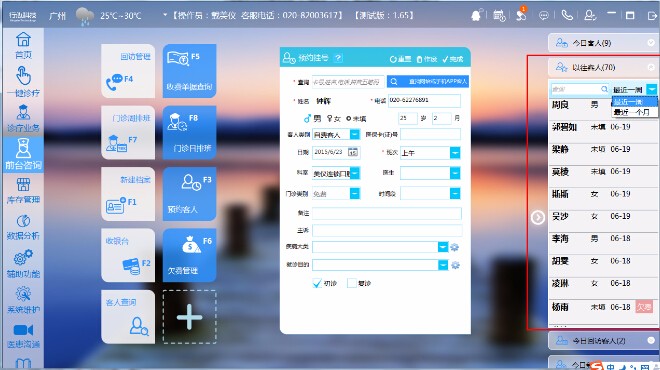The height and width of the screenshot is (370, 660).
Task: Click the phone icon in top bar
Action: point(567,16)
